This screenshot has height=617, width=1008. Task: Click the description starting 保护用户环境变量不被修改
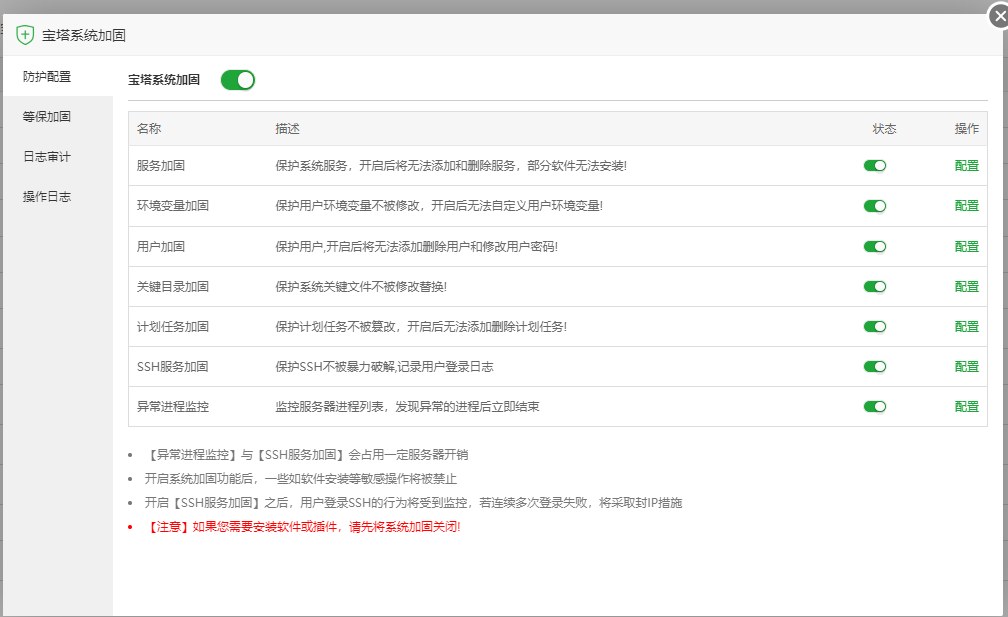(439, 206)
